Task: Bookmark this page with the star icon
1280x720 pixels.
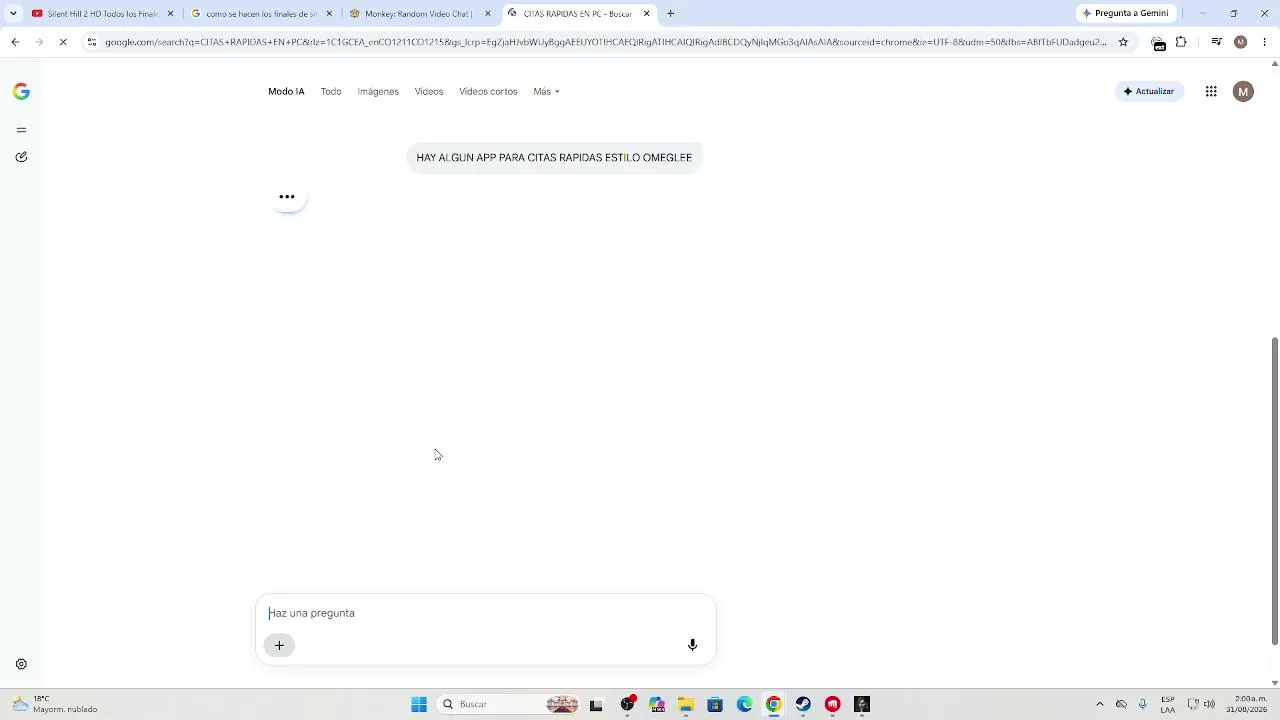Action: point(1123,42)
